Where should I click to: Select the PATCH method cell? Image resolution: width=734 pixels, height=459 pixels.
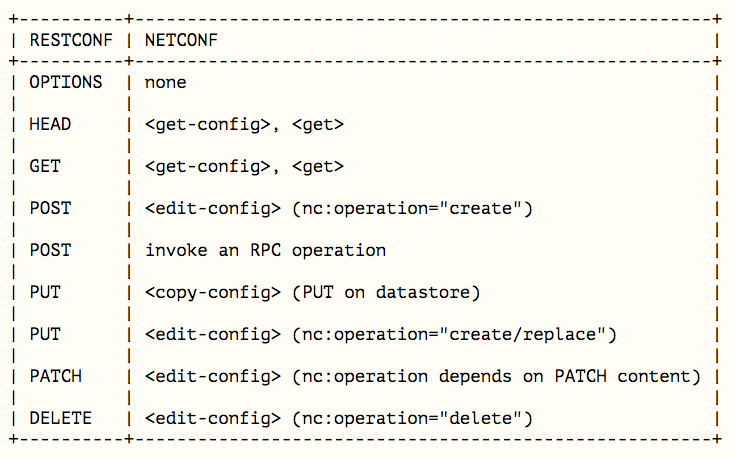[x=55, y=376]
